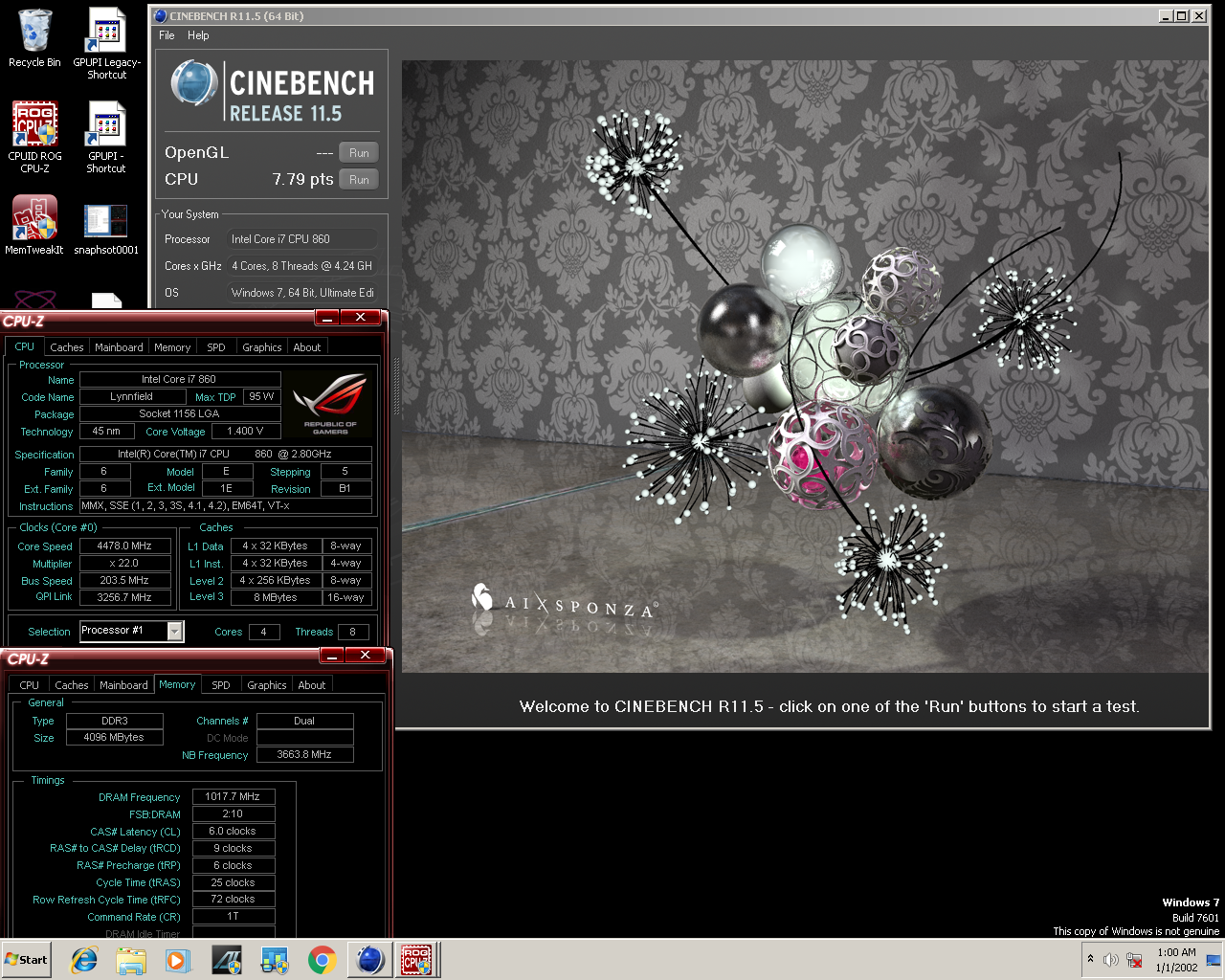The height and width of the screenshot is (980, 1225).
Task: Click the Multiplier value x 22.0
Action: coord(124,563)
